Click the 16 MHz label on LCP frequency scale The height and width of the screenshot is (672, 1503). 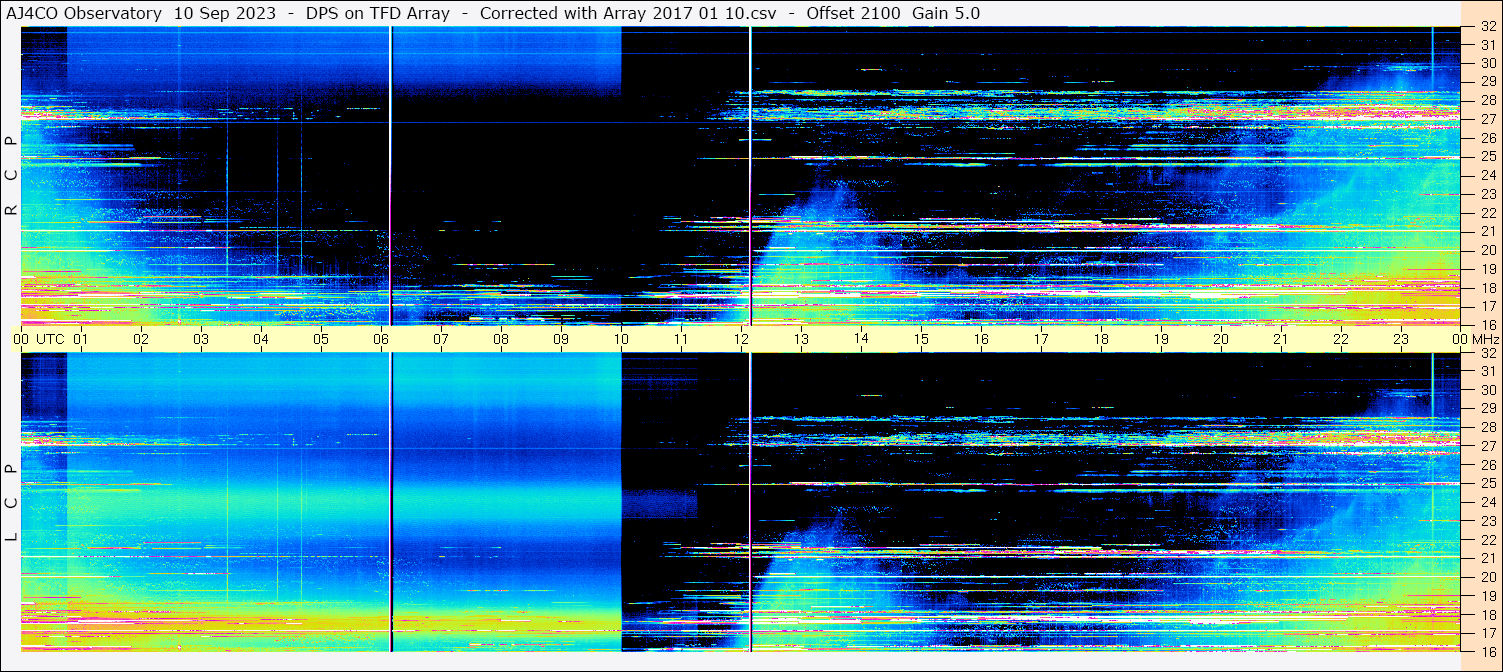pos(1487,651)
